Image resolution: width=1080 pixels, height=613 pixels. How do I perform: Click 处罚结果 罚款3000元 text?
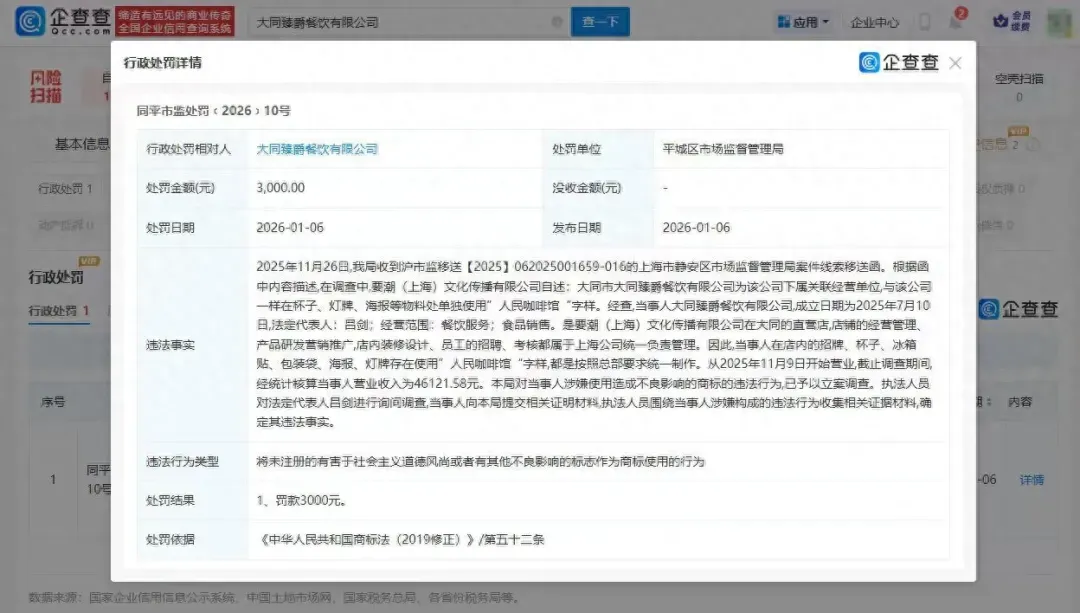point(301,501)
